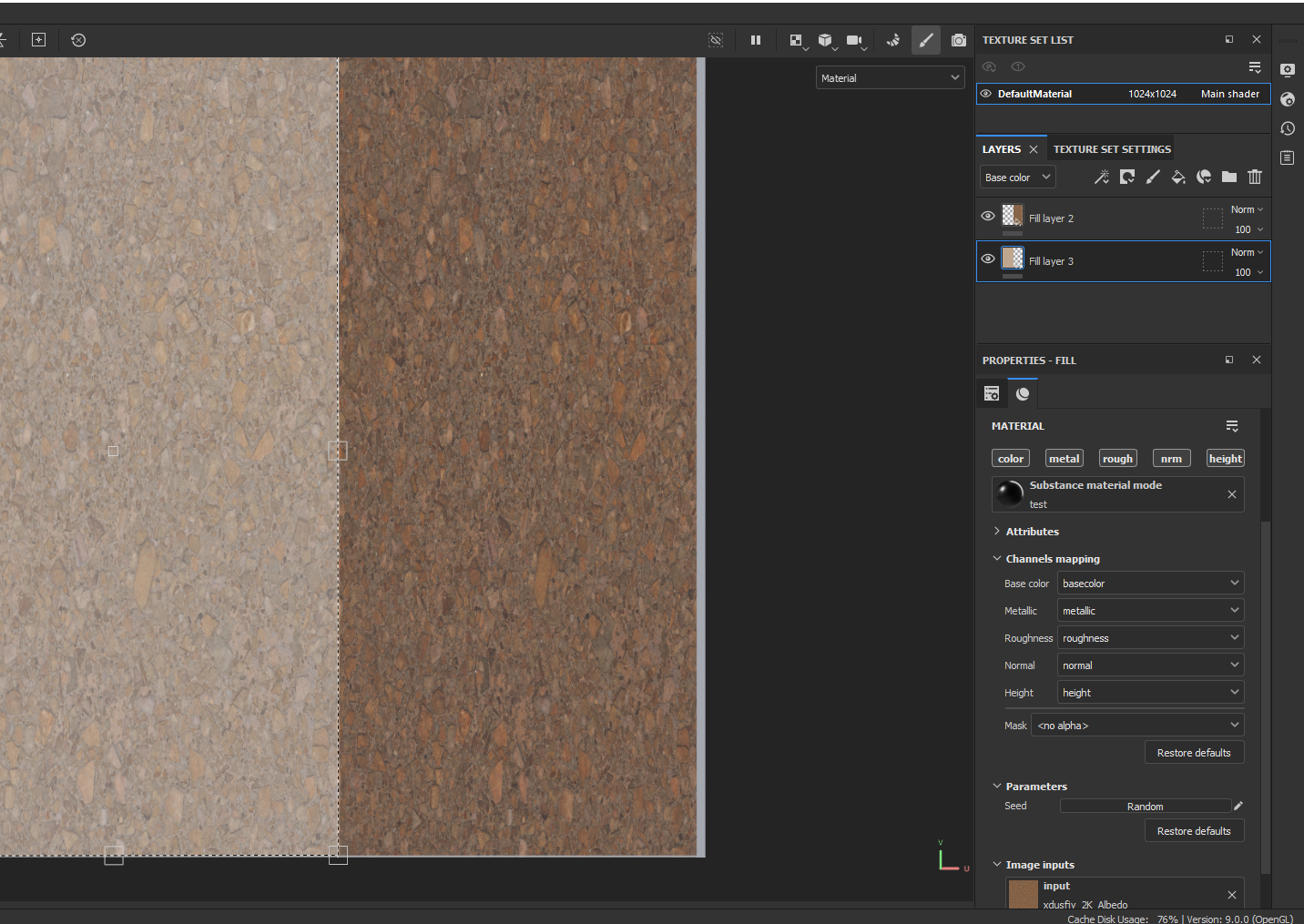Add a fill layer using the paint bucket icon
This screenshot has width=1304, height=924.
(x=1178, y=177)
